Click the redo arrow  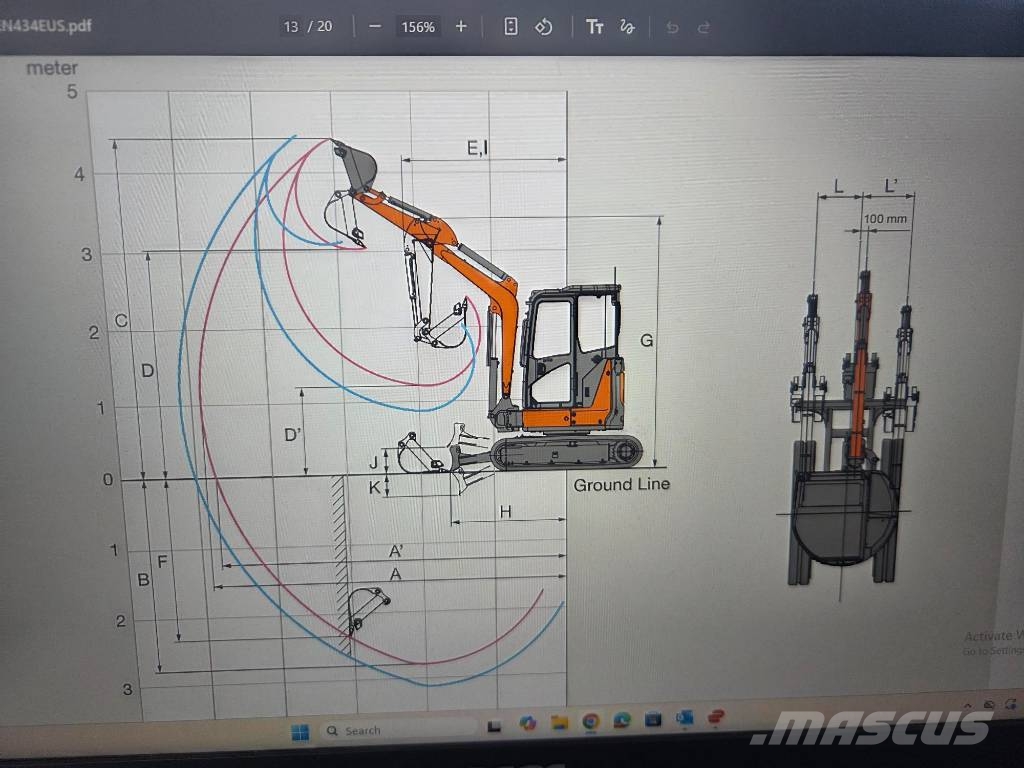click(x=703, y=27)
